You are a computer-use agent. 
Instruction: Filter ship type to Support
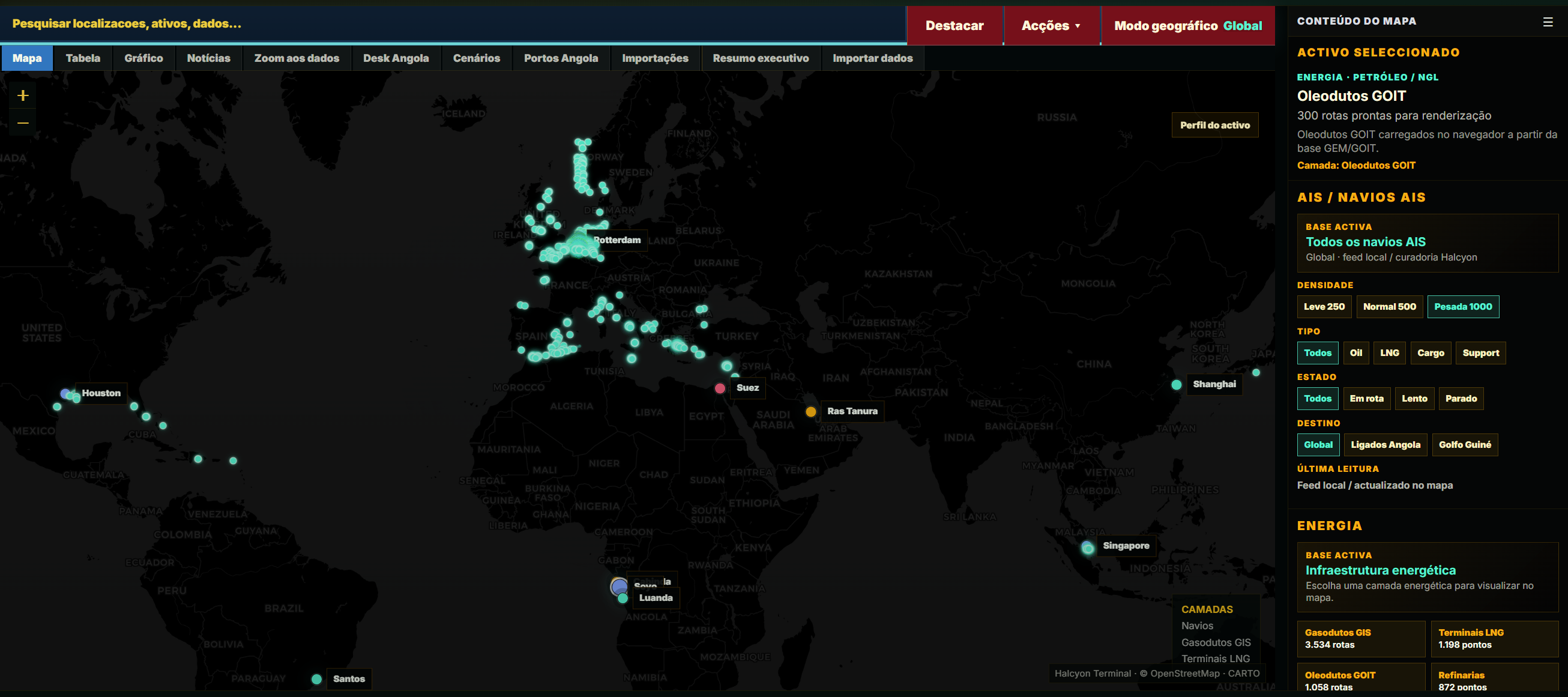[x=1480, y=353]
